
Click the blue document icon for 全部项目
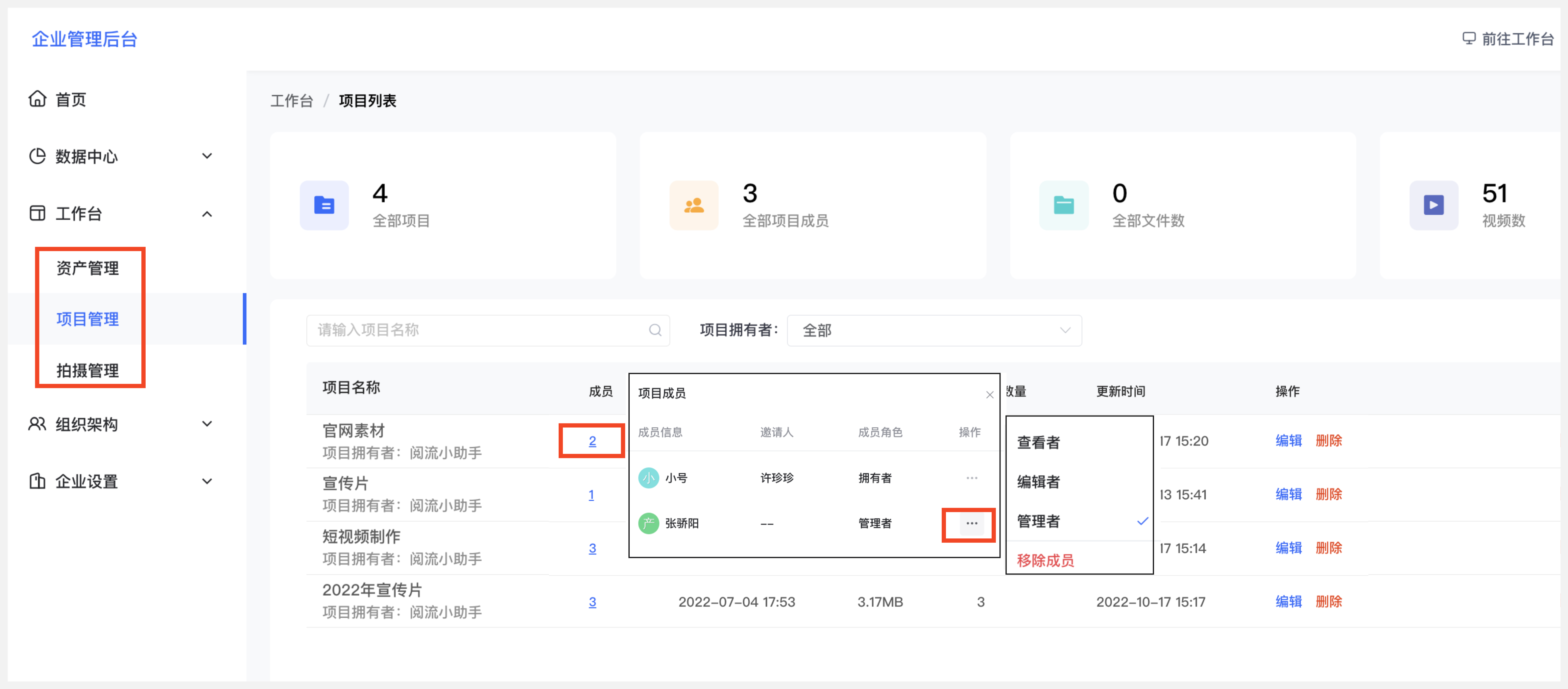coord(324,205)
